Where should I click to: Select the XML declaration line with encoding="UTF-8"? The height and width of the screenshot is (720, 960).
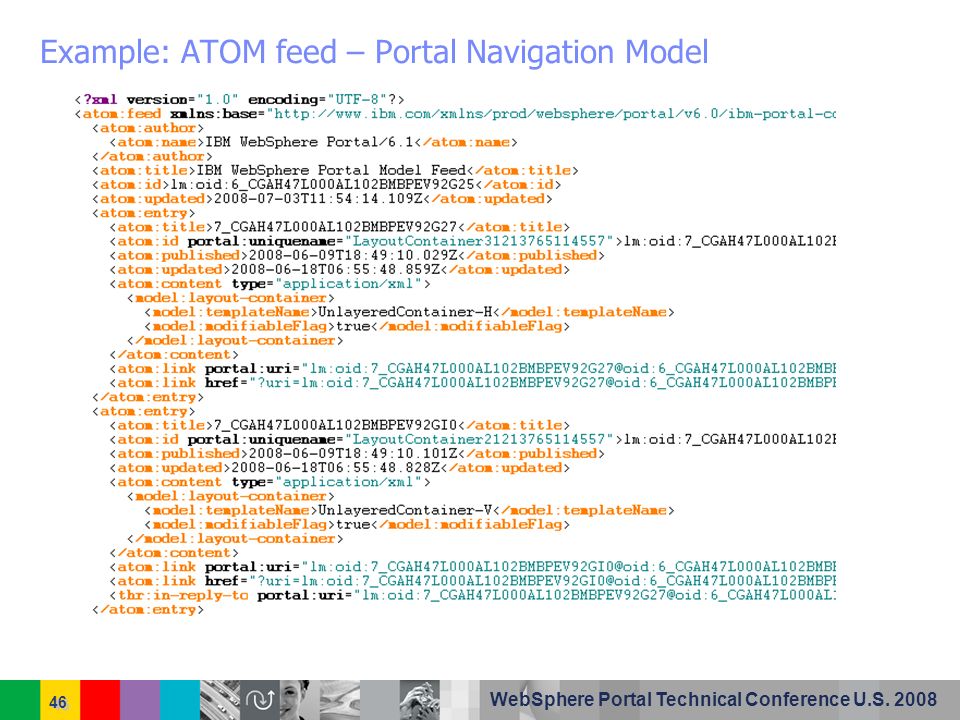point(239,99)
